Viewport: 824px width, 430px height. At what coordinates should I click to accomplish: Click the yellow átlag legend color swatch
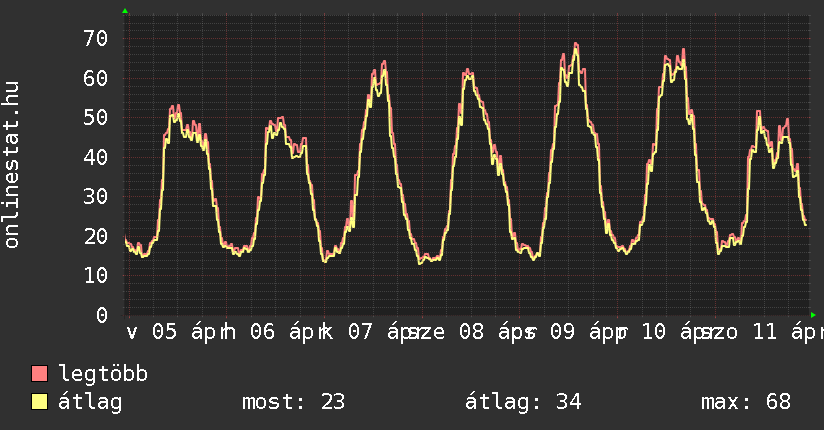pos(40,402)
